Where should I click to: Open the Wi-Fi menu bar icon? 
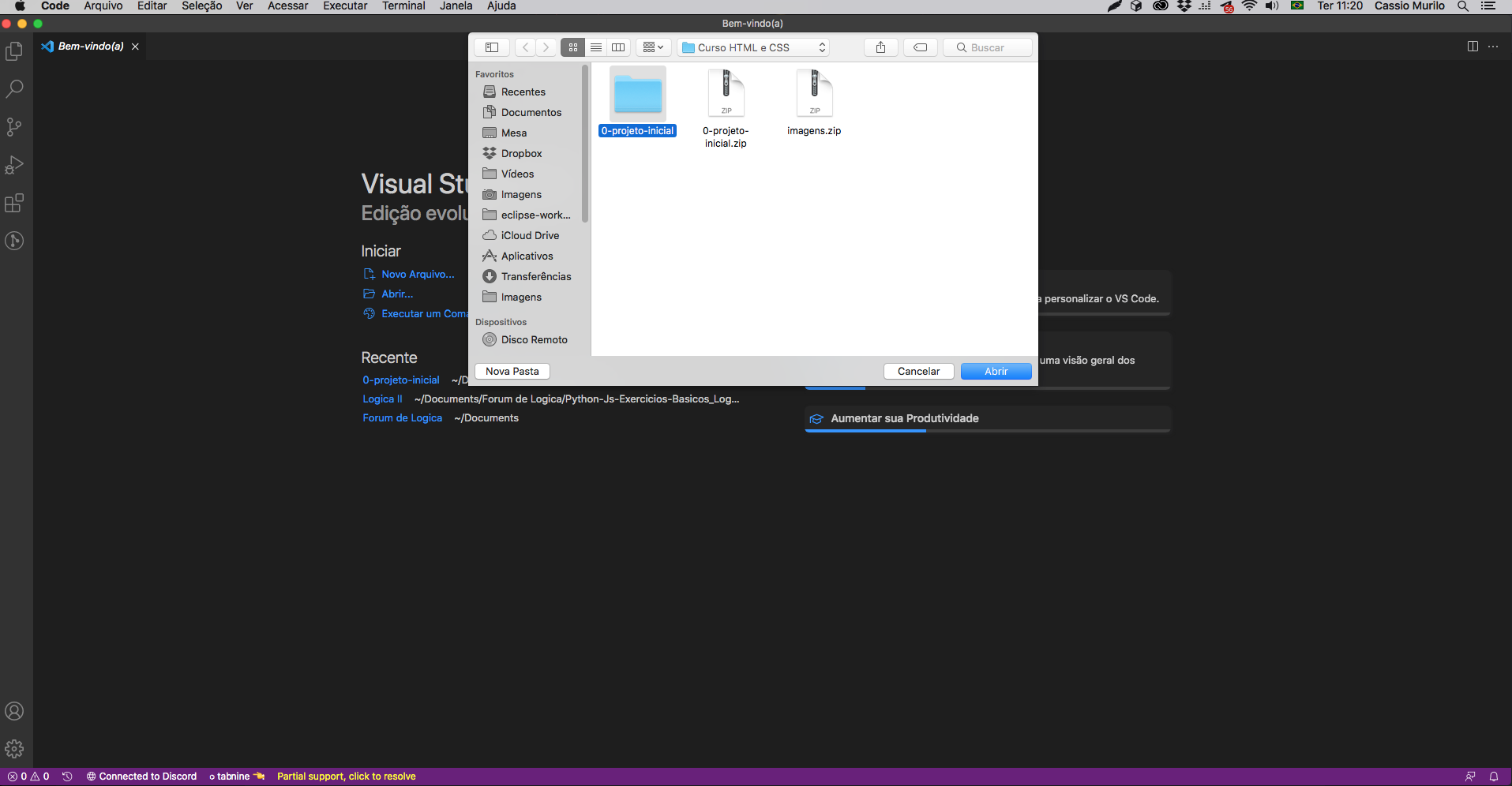pos(1249,6)
